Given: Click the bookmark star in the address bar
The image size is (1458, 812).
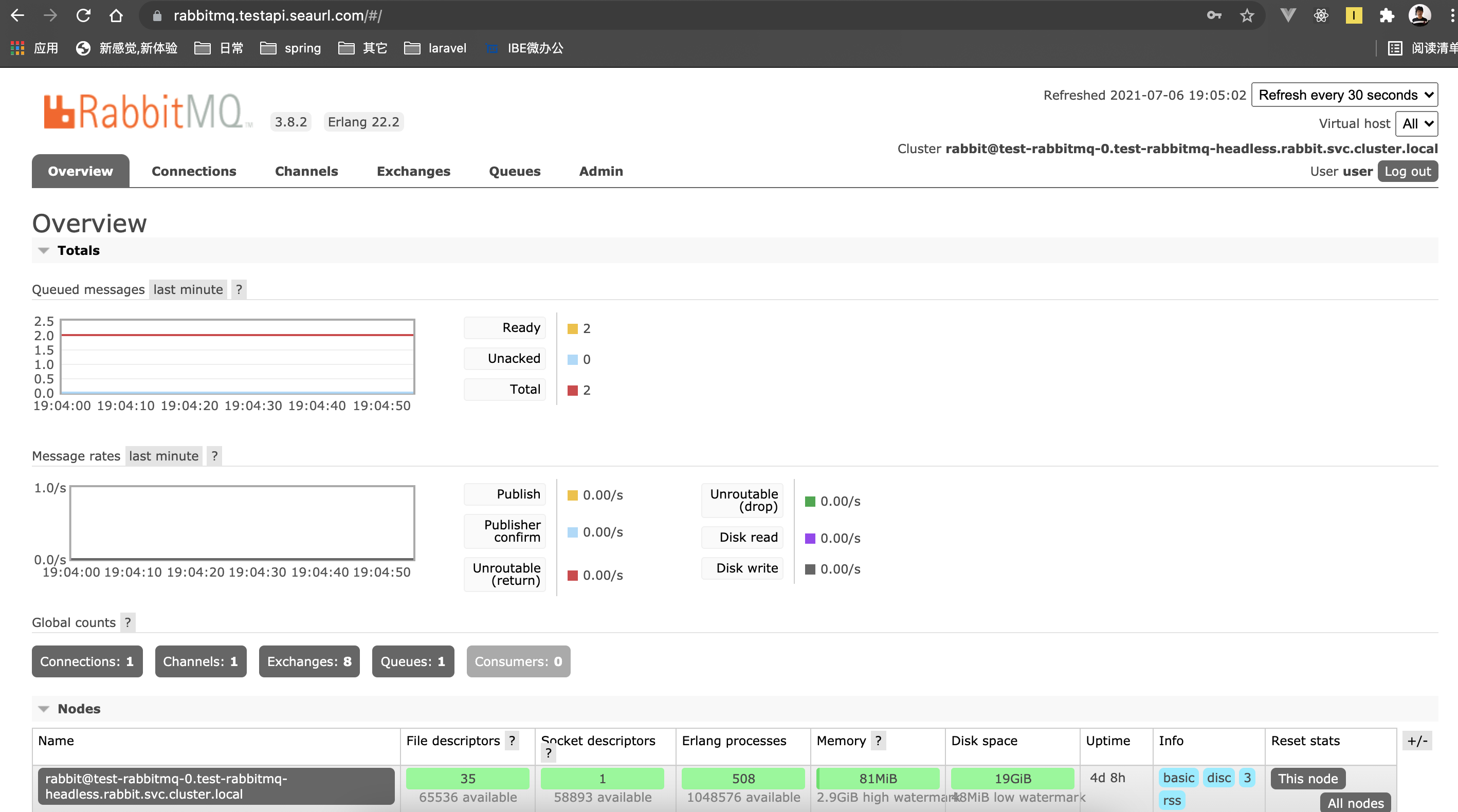Looking at the screenshot, I should 1247,15.
